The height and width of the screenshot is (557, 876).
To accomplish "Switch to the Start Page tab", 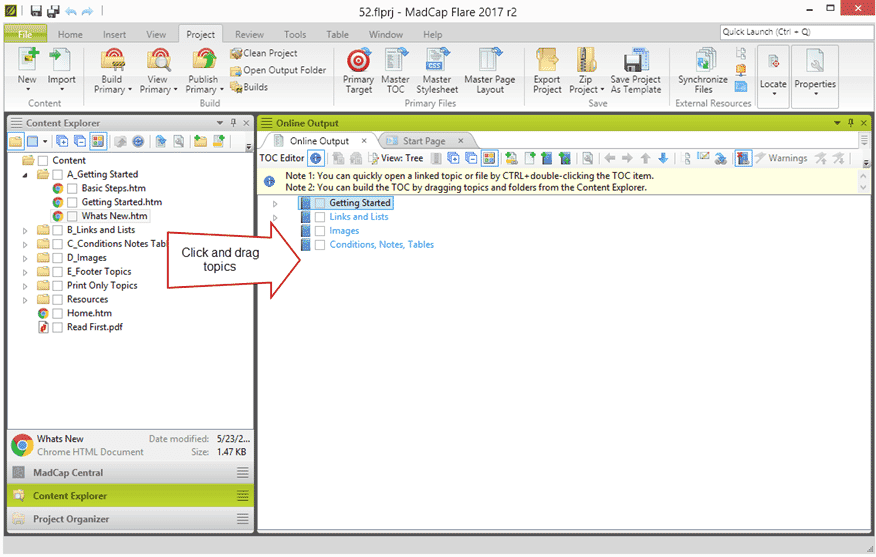I will [423, 141].
